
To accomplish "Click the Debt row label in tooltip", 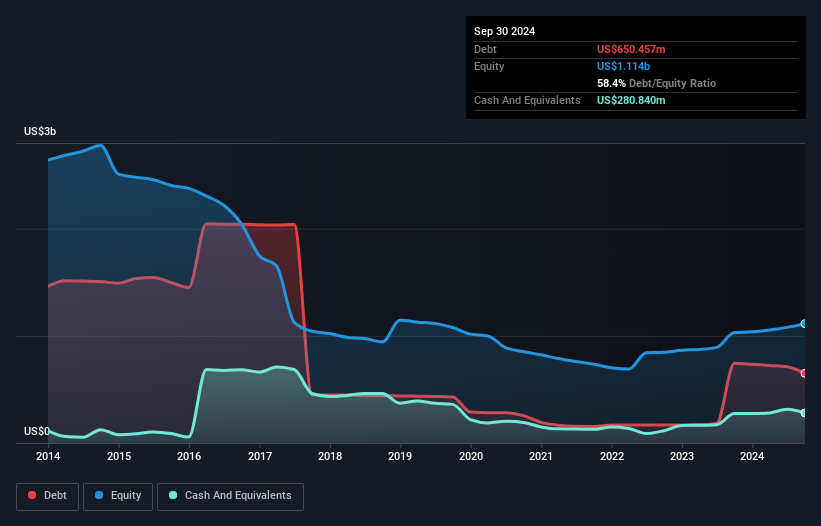I will click(485, 49).
